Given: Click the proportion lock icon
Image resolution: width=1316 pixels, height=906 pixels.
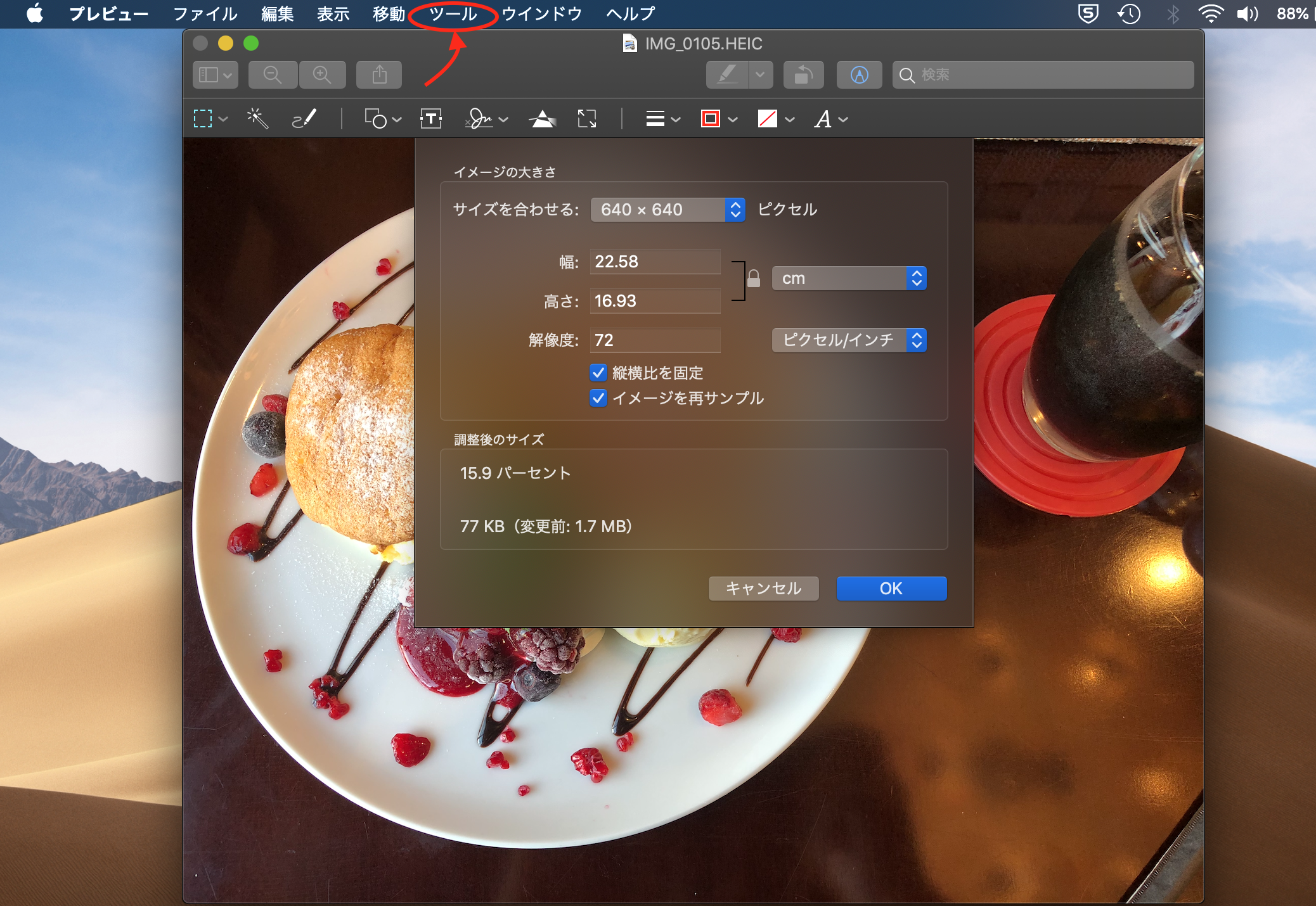Looking at the screenshot, I should point(754,279).
